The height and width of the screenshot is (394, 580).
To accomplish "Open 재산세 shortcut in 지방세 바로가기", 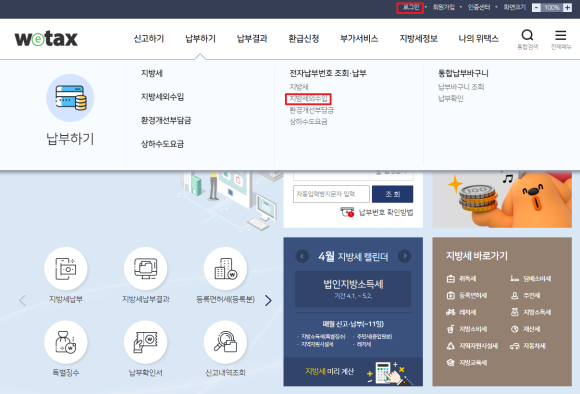I will click(526, 329).
